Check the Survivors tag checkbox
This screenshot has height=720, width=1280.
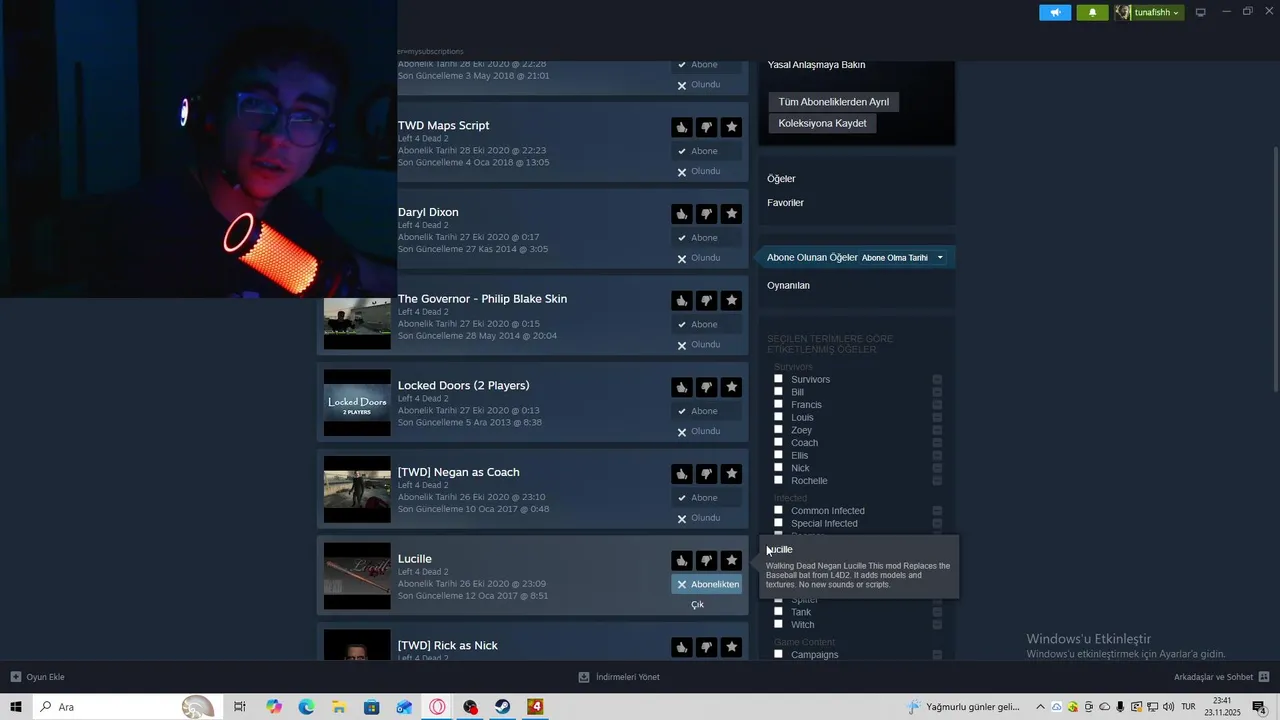pos(778,379)
